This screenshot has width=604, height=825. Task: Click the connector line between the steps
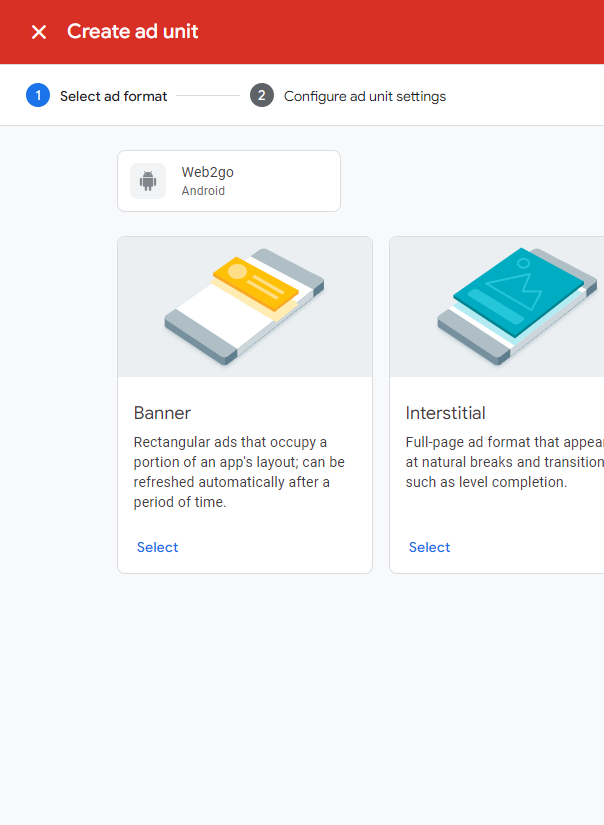pyautogui.click(x=208, y=96)
